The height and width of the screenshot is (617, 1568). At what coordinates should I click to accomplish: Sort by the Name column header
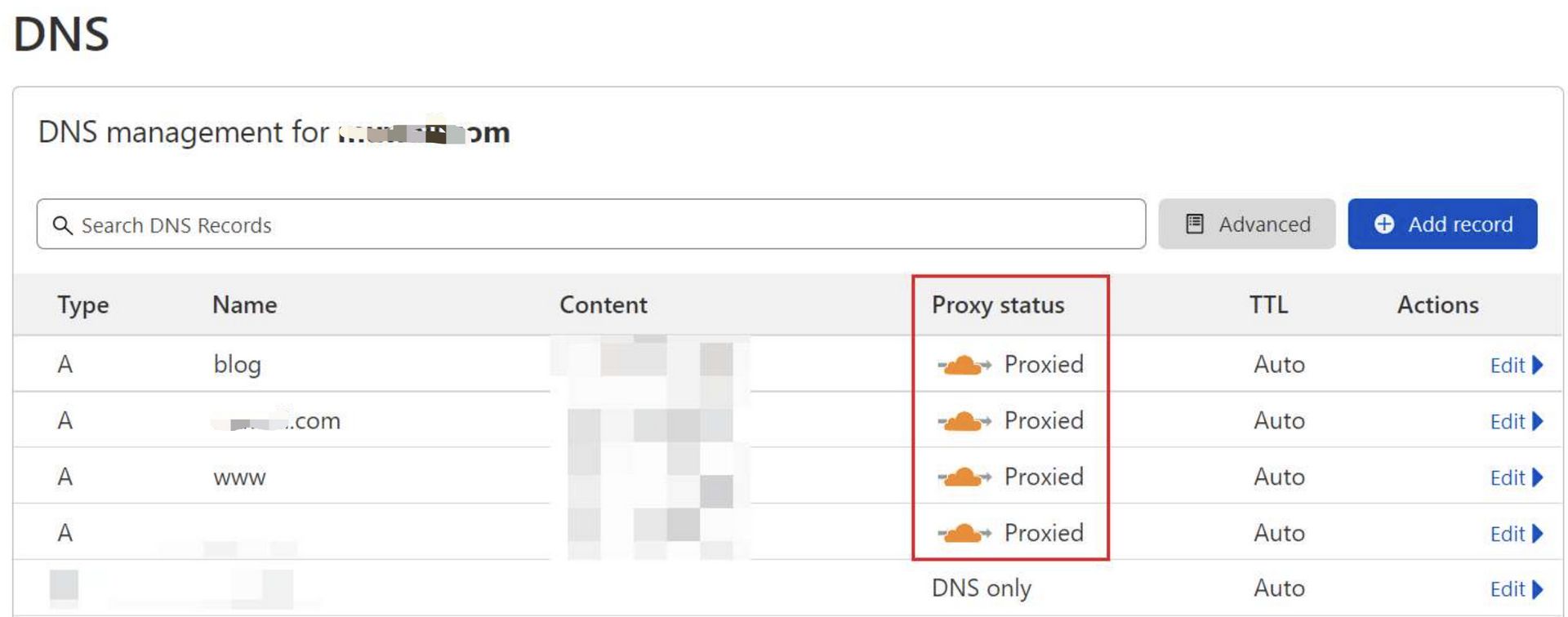tap(244, 305)
